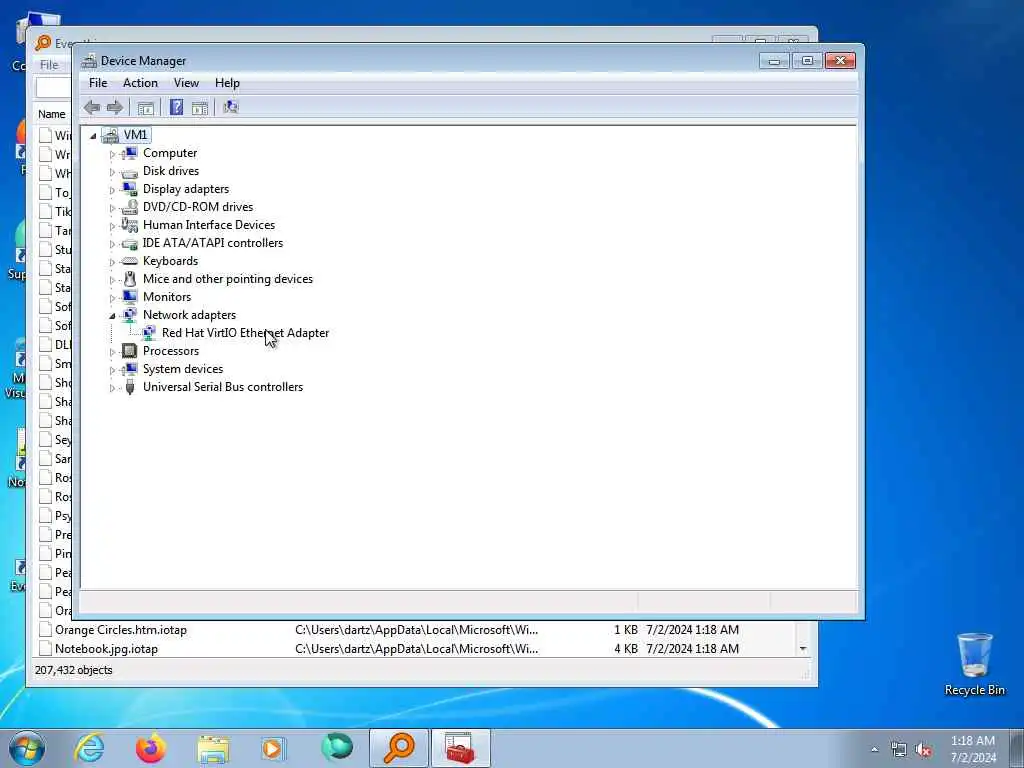Click the Windows Start button
Viewport: 1024px width, 768px height.
[27, 748]
